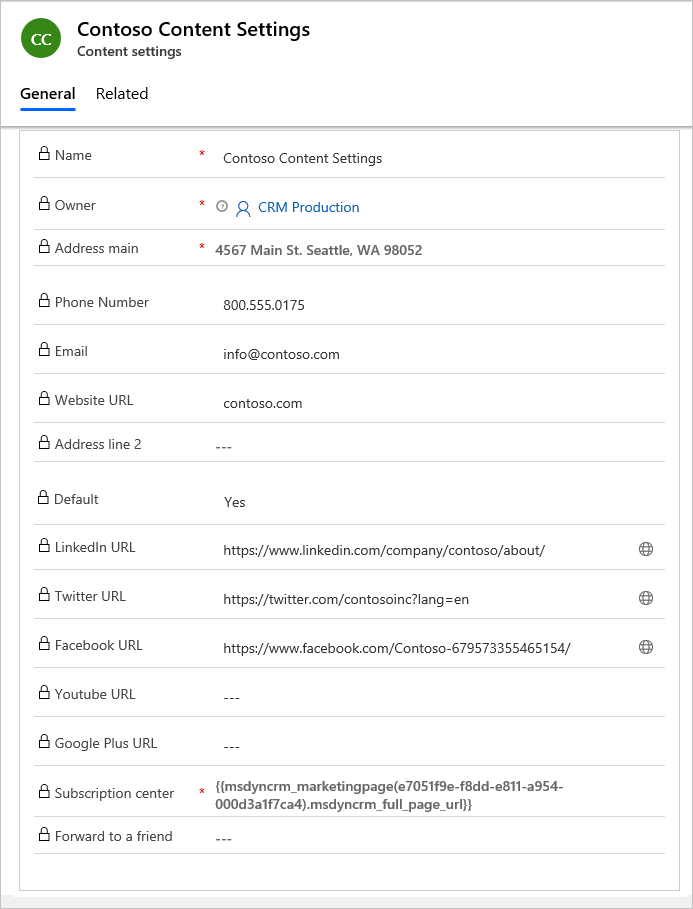Viewport: 693px width, 909px height.
Task: Click the lock icon next to Youtube URL
Action: [x=44, y=692]
